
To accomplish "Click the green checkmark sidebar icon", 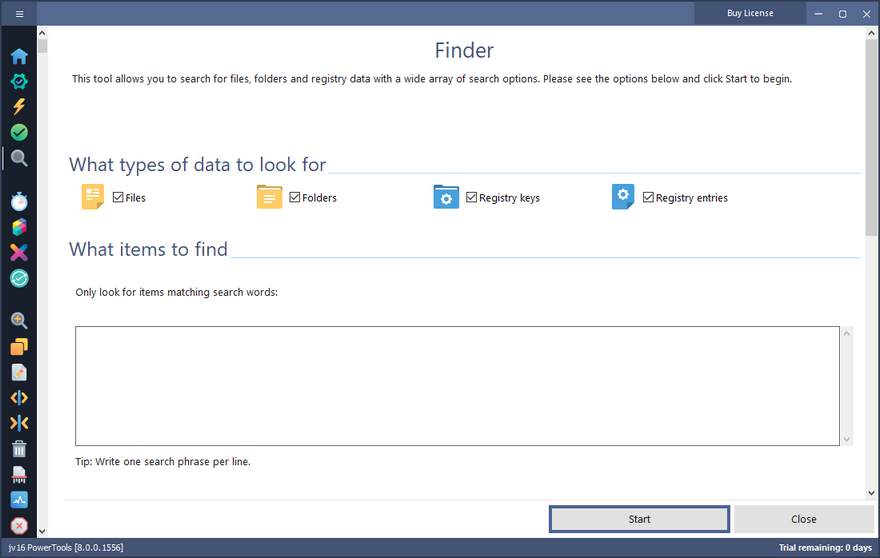I will (19, 132).
